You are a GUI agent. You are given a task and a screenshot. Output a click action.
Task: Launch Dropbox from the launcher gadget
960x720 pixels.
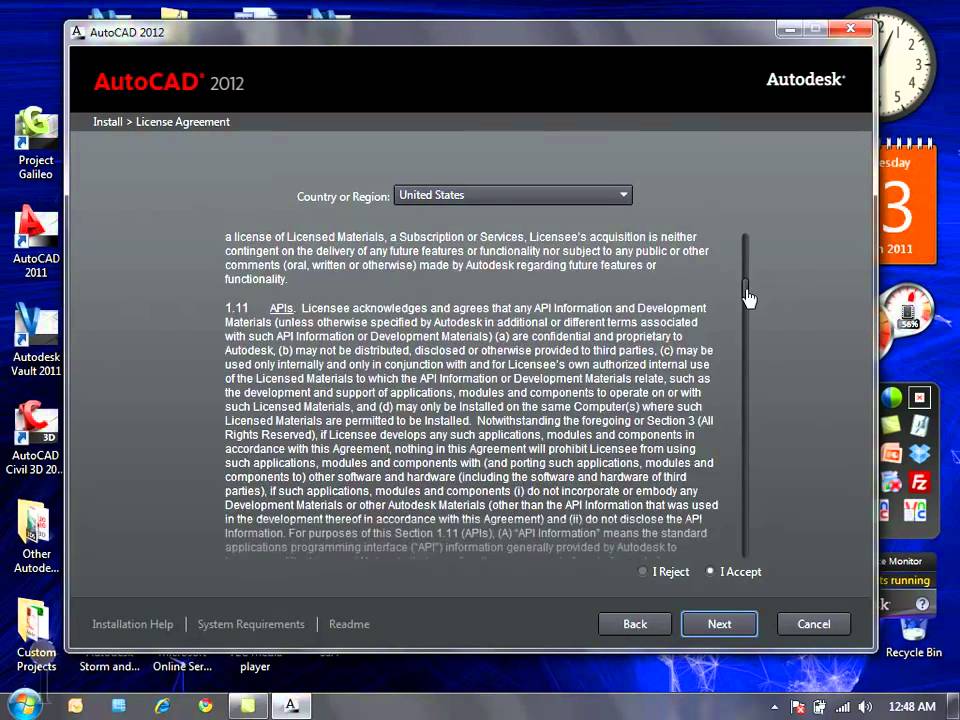click(x=919, y=453)
